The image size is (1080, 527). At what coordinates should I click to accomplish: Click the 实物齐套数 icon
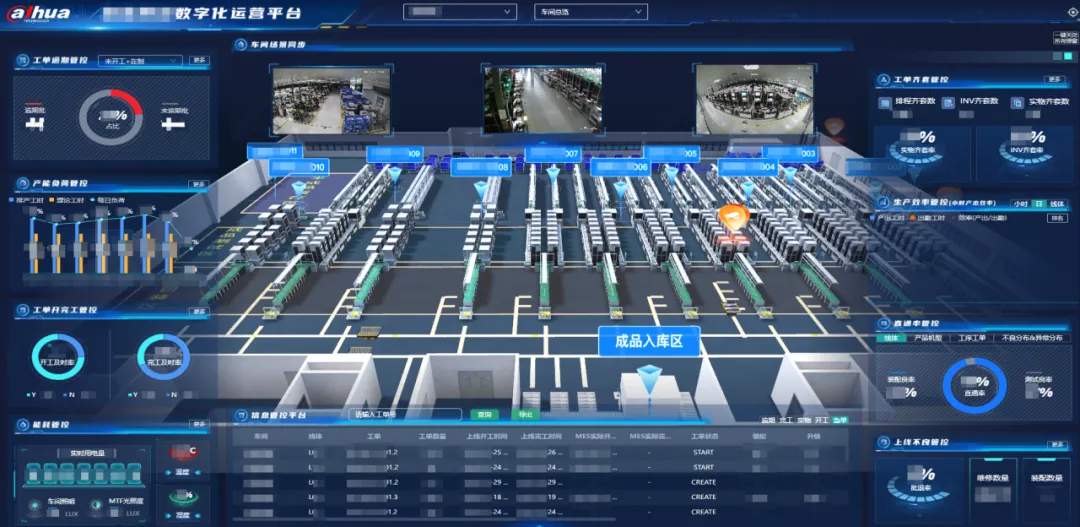pos(1017,103)
